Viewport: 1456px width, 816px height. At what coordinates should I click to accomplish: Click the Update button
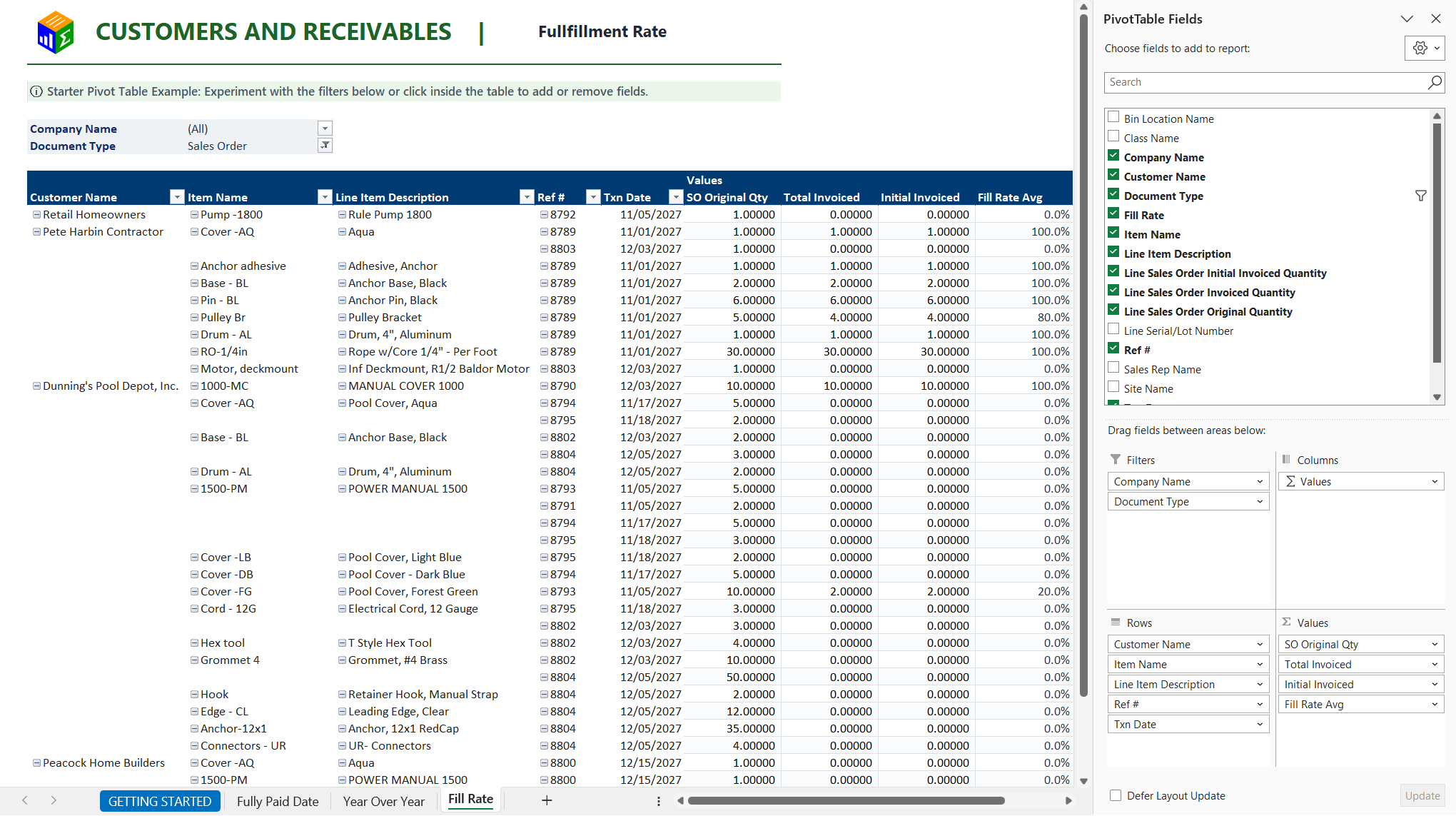(1422, 795)
